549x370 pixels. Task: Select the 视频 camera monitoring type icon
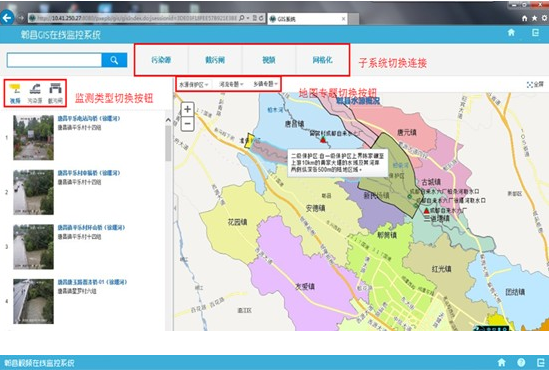[x=15, y=93]
